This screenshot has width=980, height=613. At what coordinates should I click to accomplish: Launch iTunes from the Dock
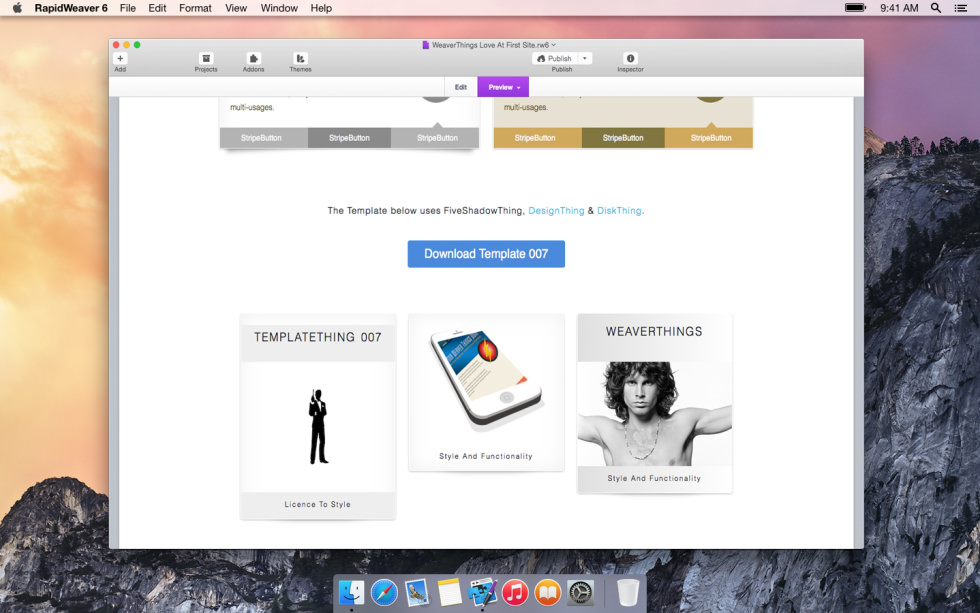coord(515,592)
